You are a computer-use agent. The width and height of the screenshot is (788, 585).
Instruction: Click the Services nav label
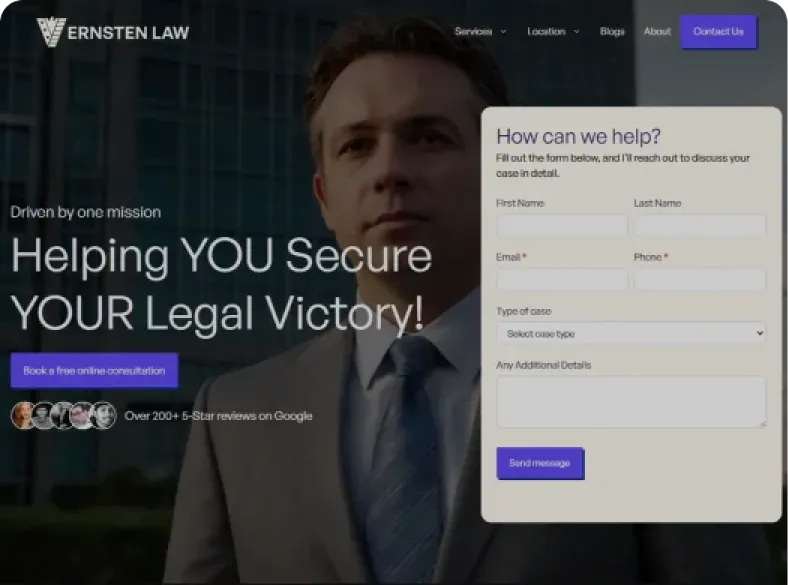point(473,32)
